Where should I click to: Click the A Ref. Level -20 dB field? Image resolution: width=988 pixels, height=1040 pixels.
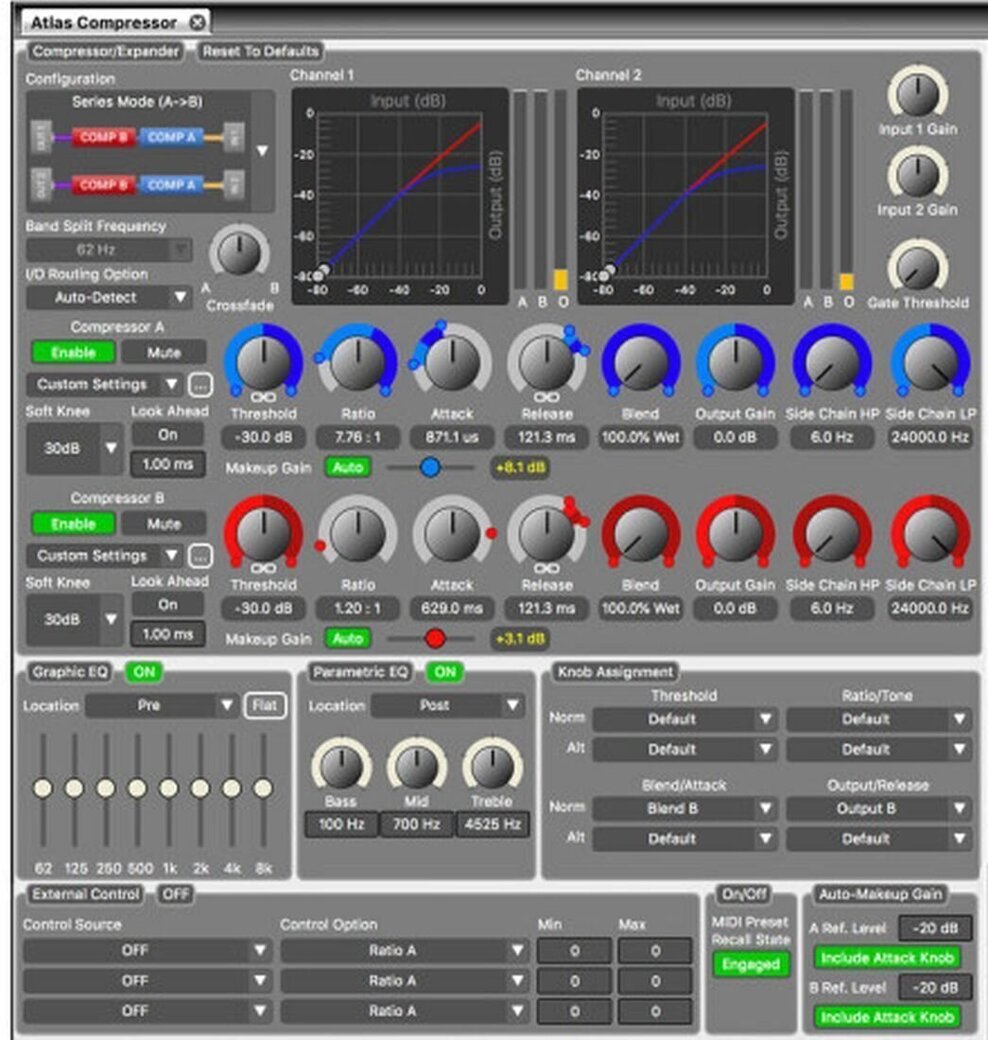934,928
